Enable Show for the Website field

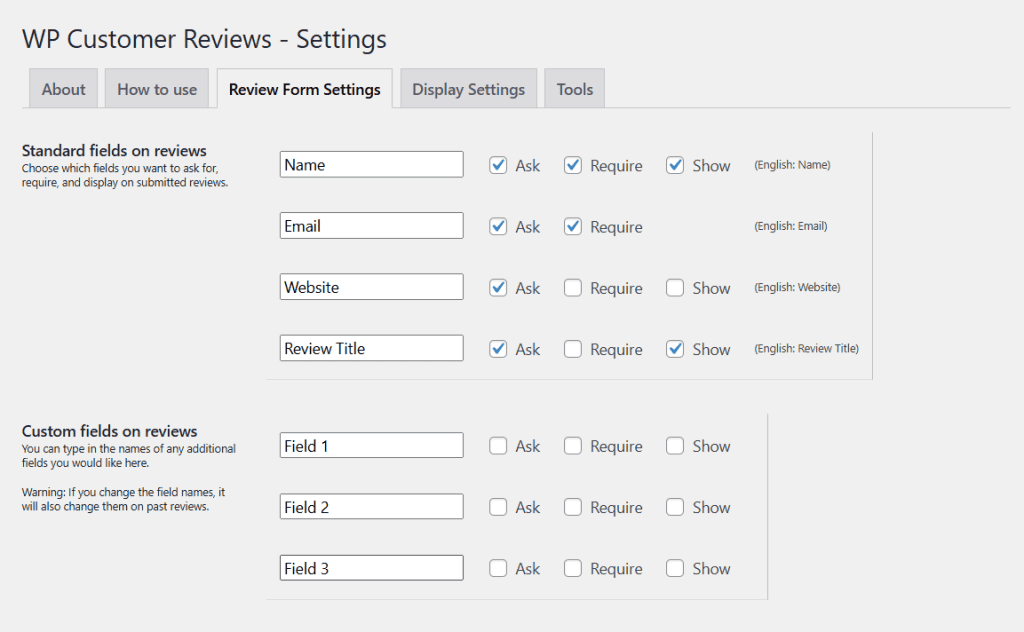click(x=673, y=287)
